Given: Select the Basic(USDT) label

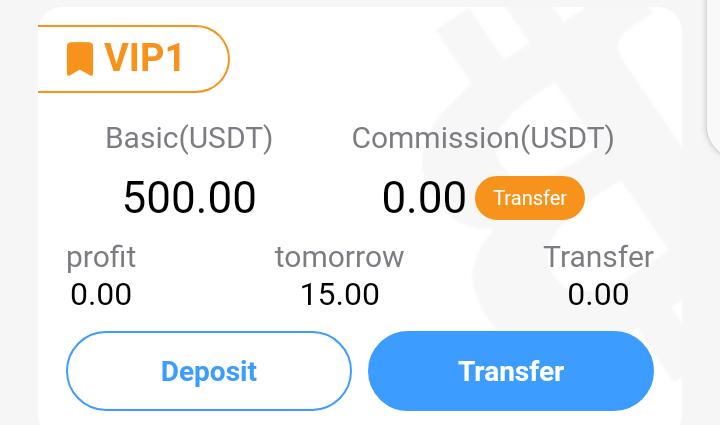Looking at the screenshot, I should pos(189,138).
